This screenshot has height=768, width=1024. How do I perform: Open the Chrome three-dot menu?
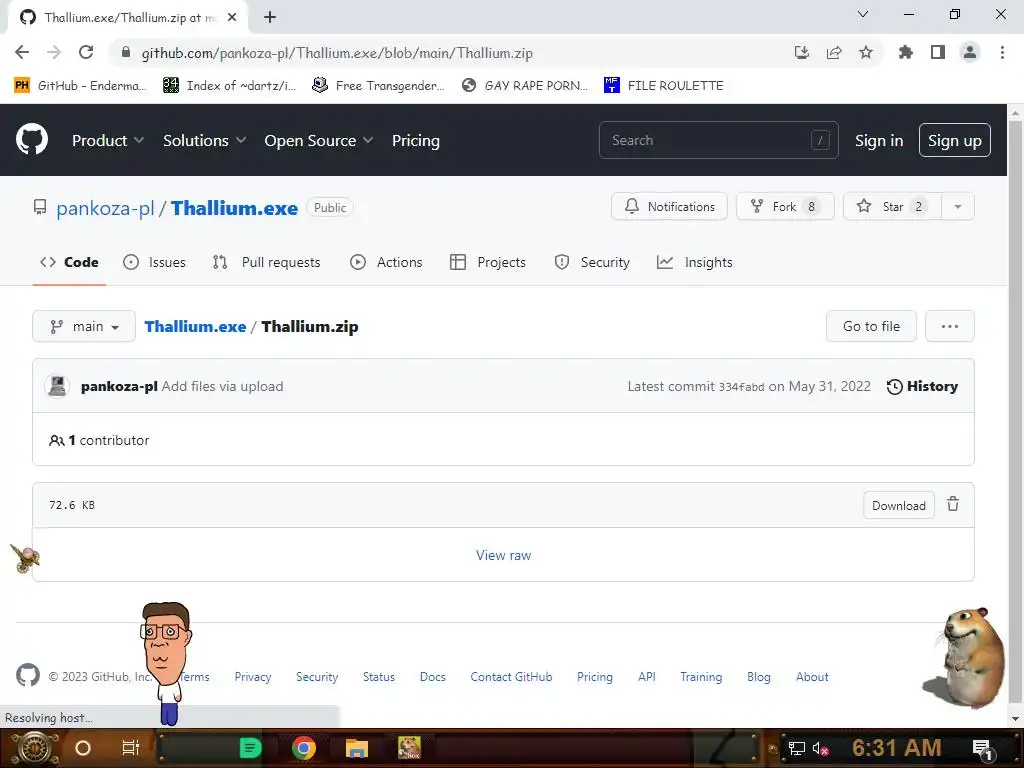pos(1002,52)
